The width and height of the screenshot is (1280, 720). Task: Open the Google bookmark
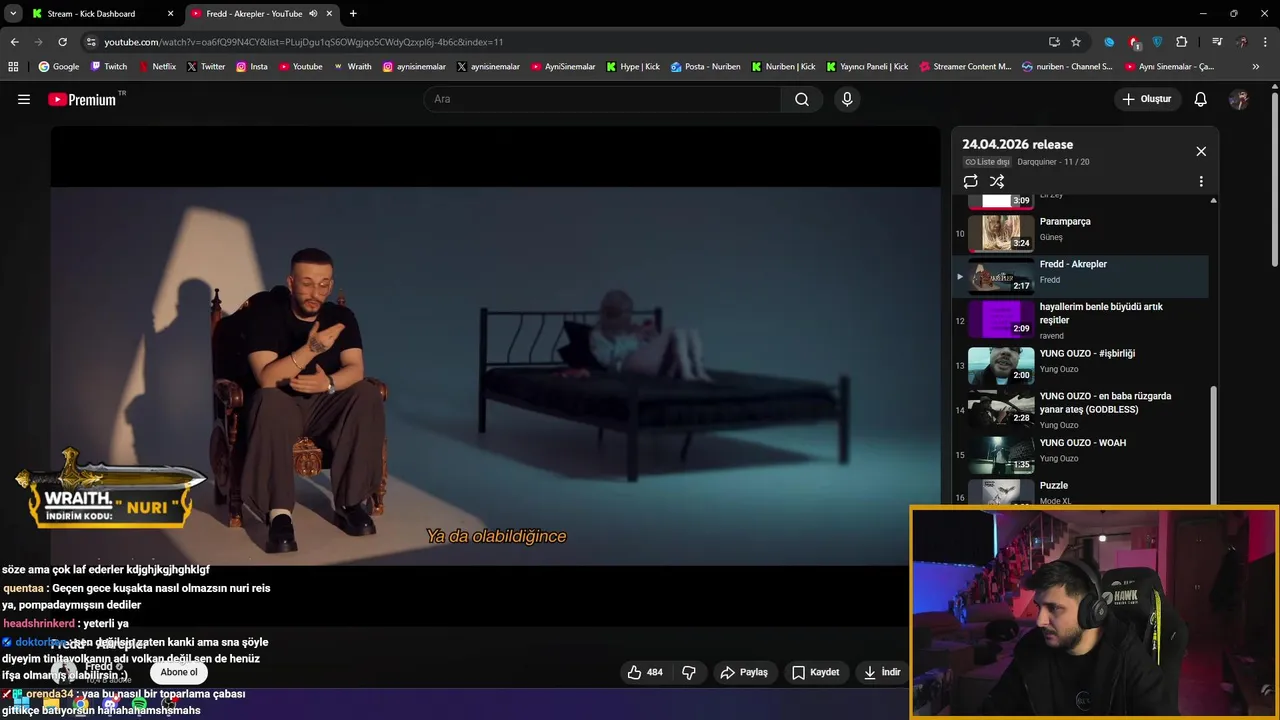pyautogui.click(x=58, y=67)
